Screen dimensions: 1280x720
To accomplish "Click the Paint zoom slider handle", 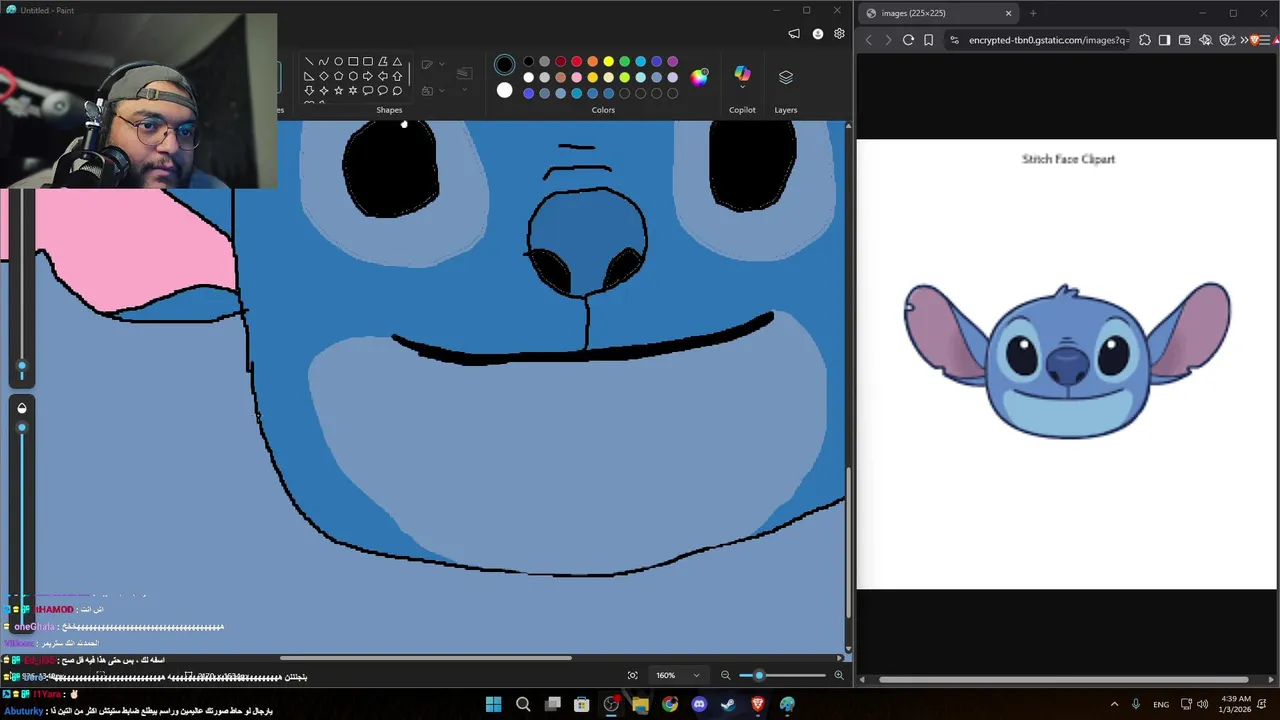I will click(759, 676).
